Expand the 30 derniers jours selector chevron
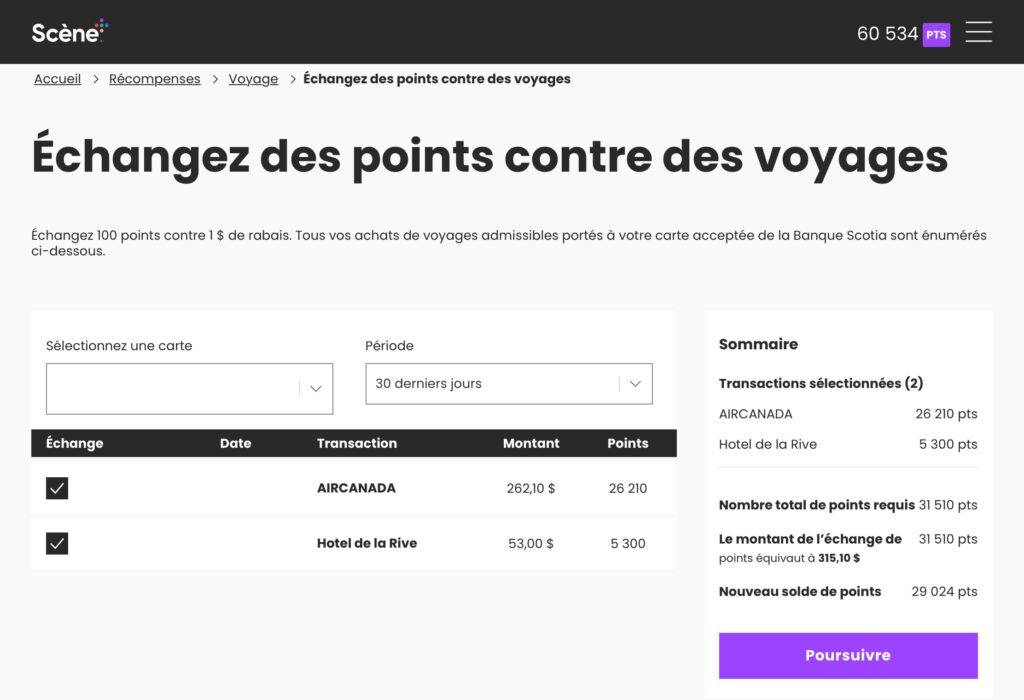Viewport: 1024px width, 700px height. coord(634,383)
